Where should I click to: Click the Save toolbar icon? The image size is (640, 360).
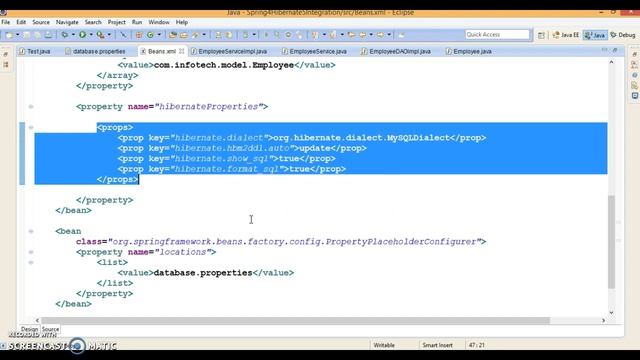(27, 35)
